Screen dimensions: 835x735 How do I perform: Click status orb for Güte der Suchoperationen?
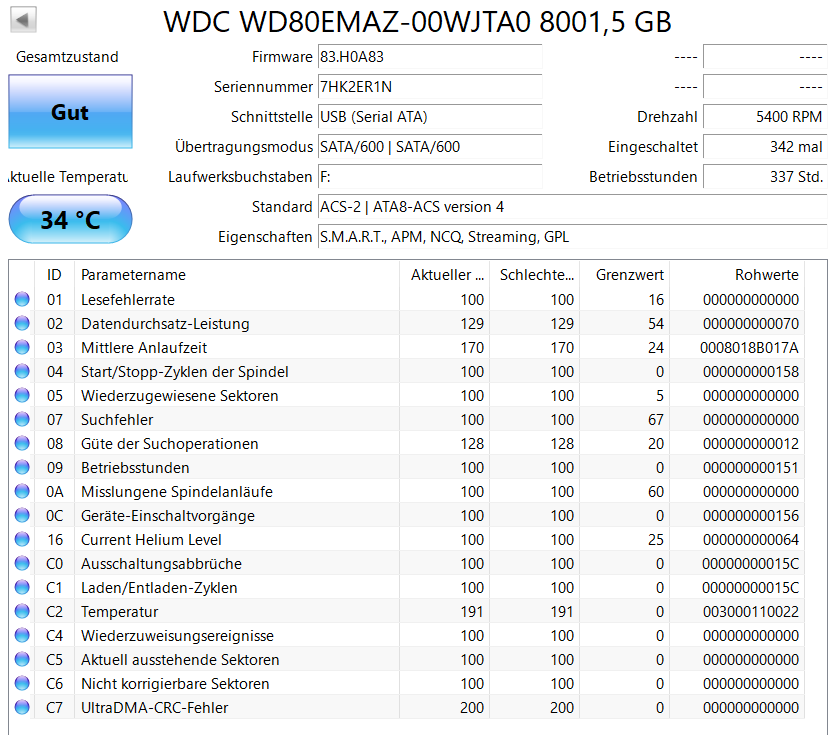pos(22,443)
